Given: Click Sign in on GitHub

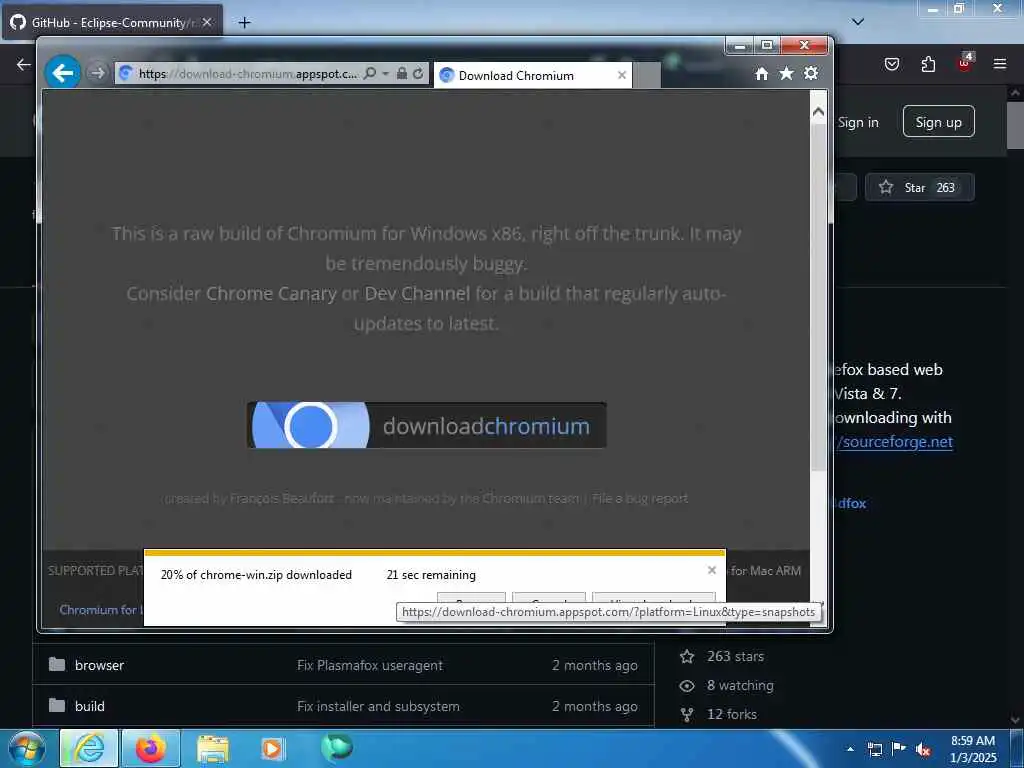Looking at the screenshot, I should click(x=858, y=122).
